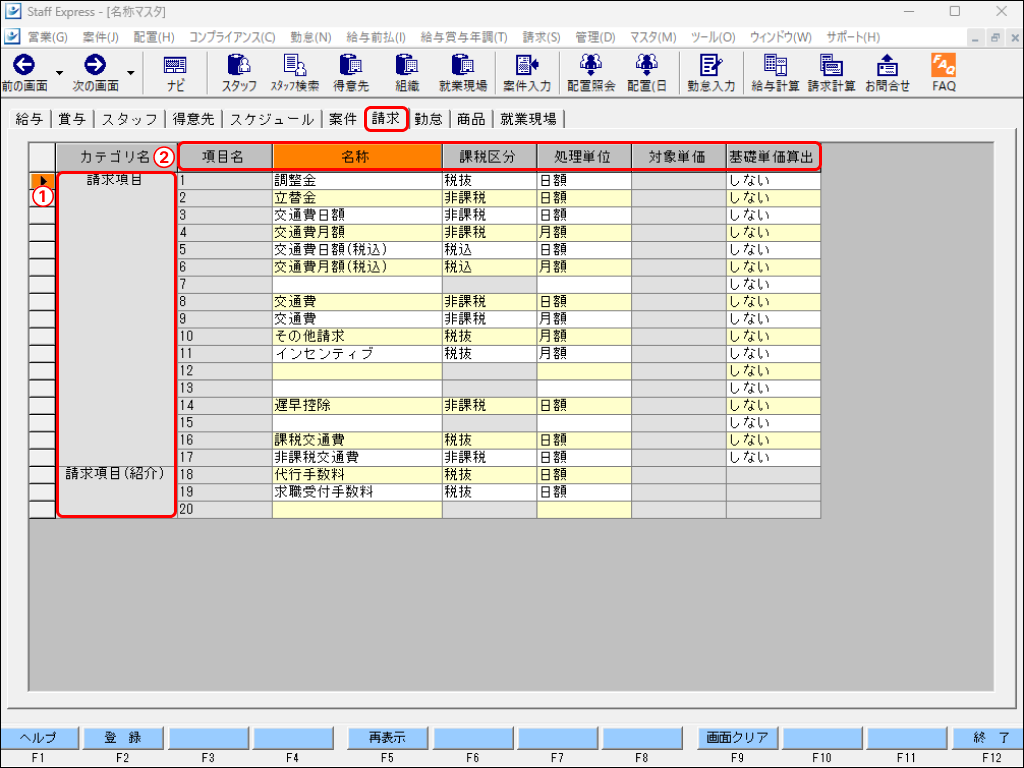Screen dimensions: 1024x768
Task: Restore the inner document window
Action: [x=995, y=38]
